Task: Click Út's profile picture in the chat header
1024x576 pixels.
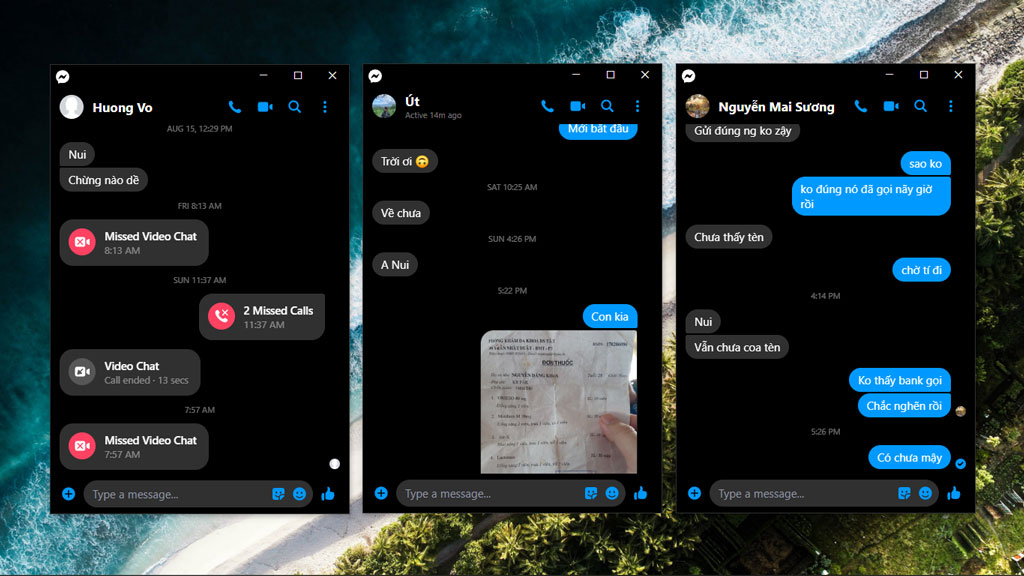Action: pyautogui.click(x=383, y=106)
